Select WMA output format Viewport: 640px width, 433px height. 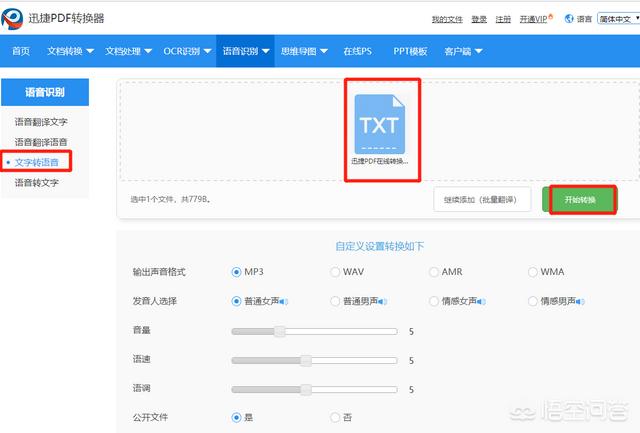click(533, 272)
